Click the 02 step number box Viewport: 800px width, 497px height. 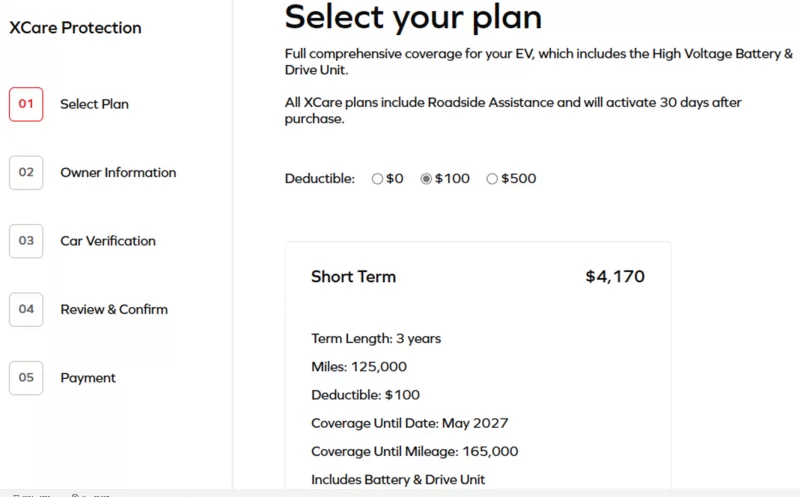click(x=26, y=172)
